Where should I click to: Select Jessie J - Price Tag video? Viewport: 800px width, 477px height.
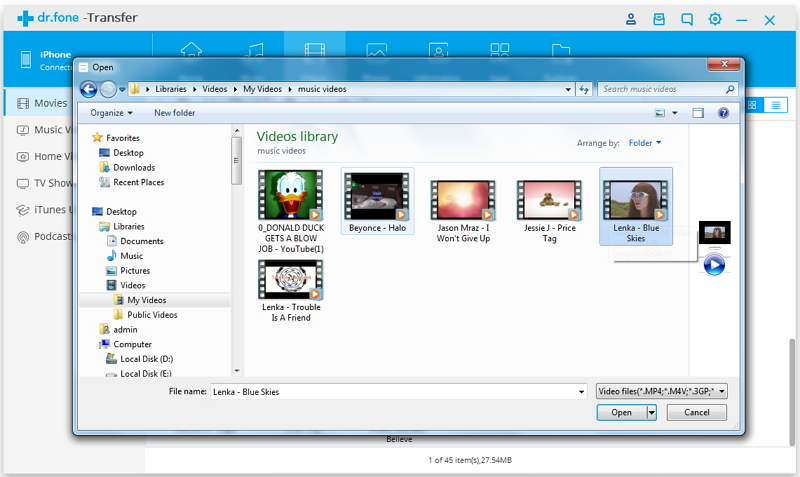[549, 211]
